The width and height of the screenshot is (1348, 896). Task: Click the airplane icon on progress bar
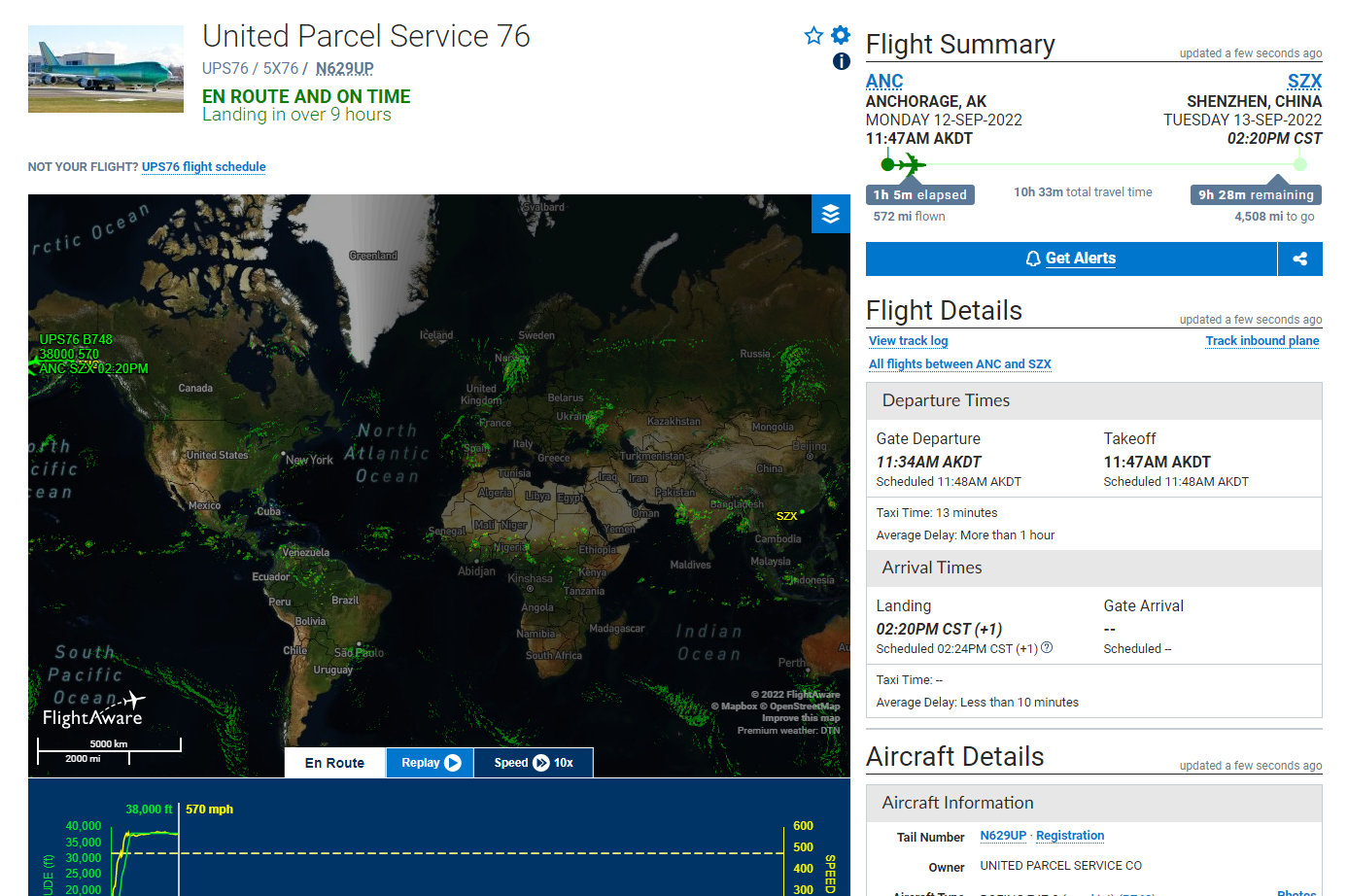pos(910,164)
